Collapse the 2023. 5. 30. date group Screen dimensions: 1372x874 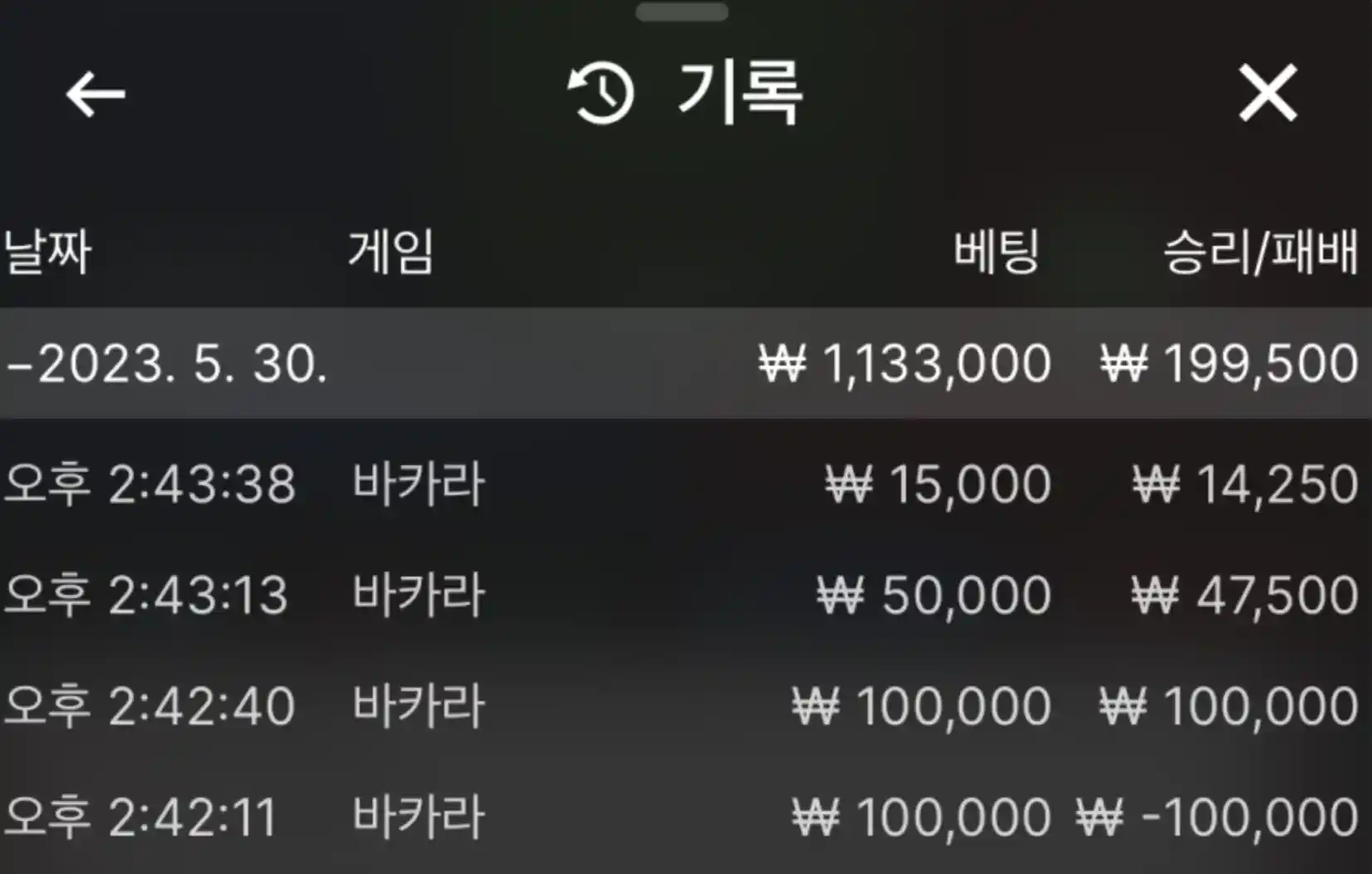pyautogui.click(x=166, y=364)
